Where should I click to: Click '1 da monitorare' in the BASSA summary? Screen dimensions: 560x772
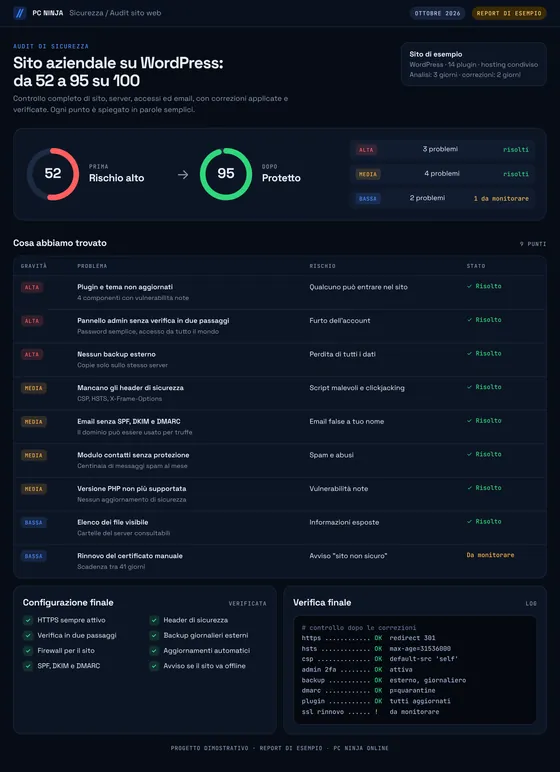[501, 199]
